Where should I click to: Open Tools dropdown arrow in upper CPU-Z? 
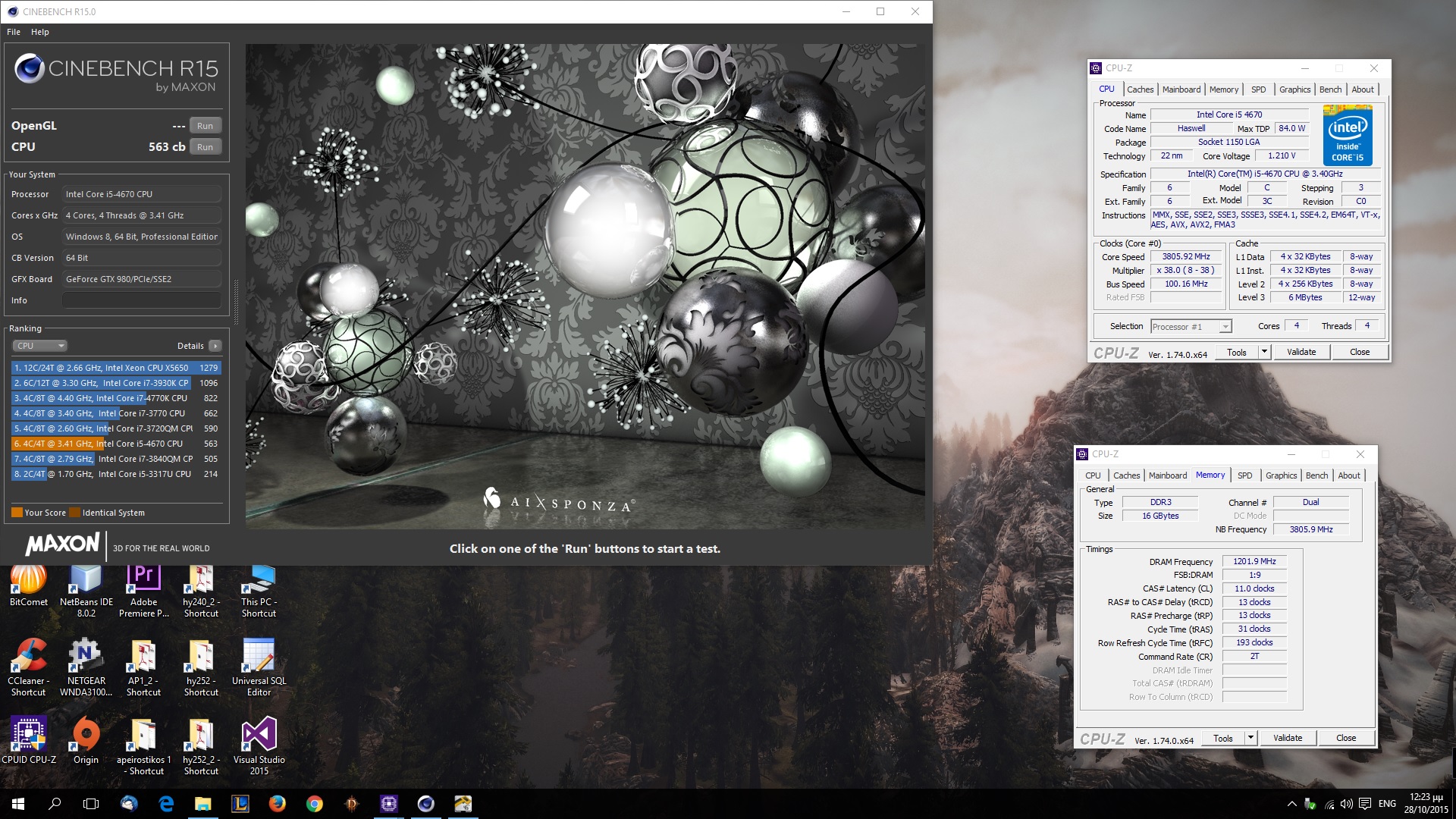coord(1264,353)
